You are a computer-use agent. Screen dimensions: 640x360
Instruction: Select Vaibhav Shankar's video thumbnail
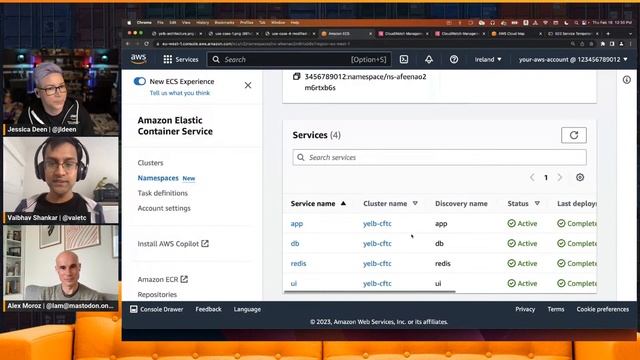point(61,180)
